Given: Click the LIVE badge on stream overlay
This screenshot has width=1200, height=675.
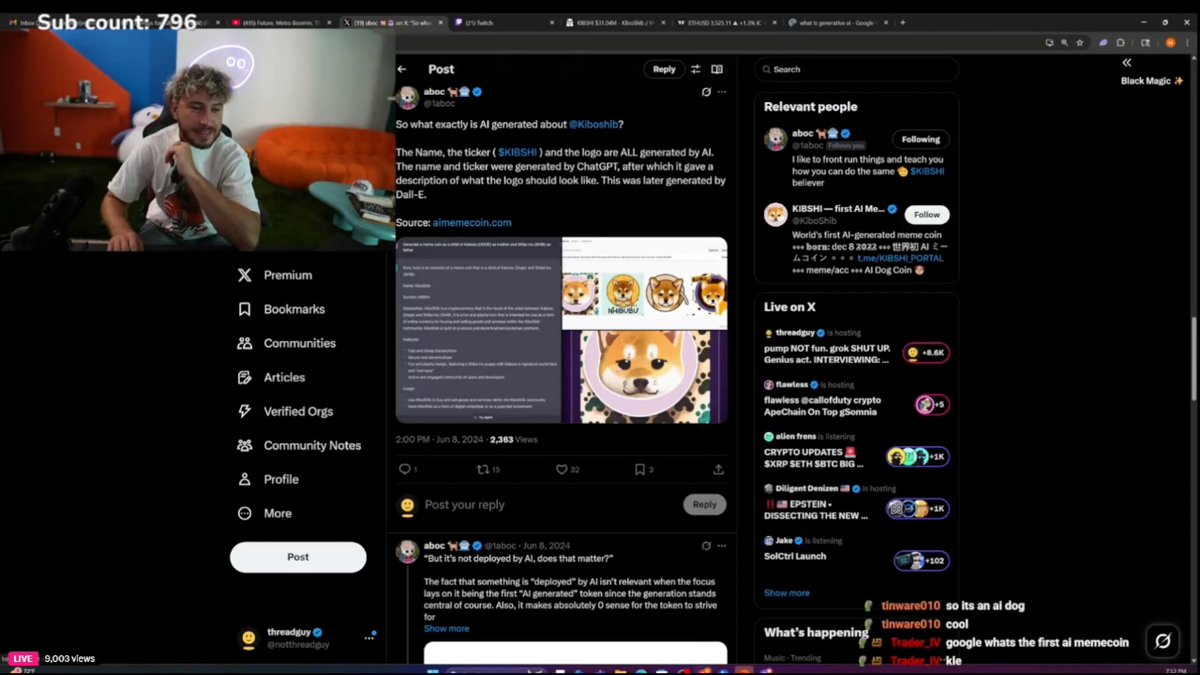Looking at the screenshot, I should pos(22,658).
